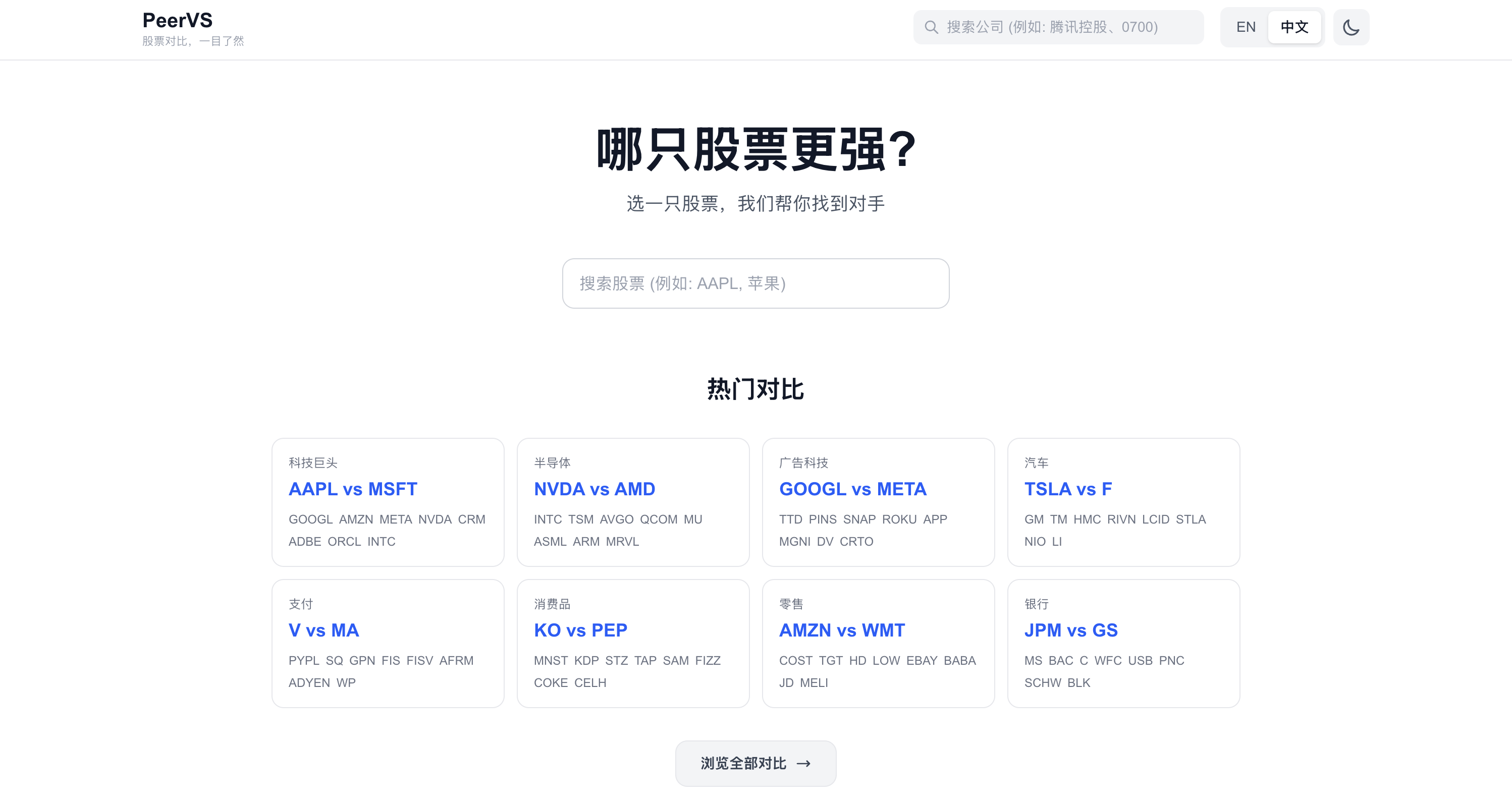Open the AAPL vs MSFT comparison
The image size is (1512, 807).
pos(353,489)
